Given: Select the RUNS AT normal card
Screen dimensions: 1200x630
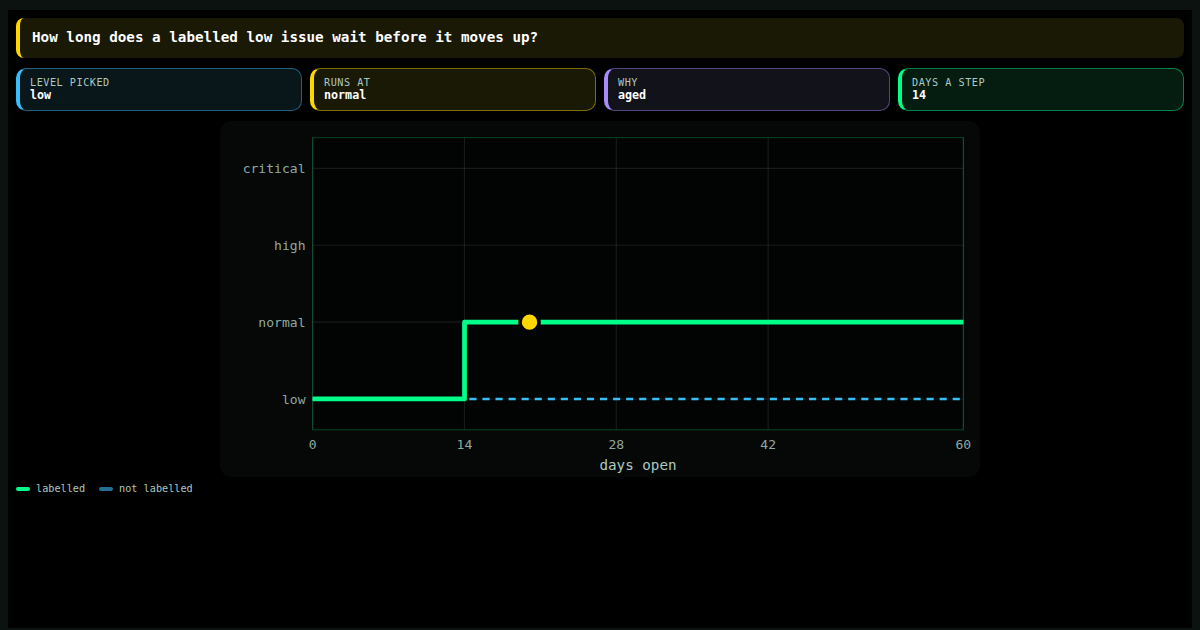Looking at the screenshot, I should pyautogui.click(x=453, y=89).
